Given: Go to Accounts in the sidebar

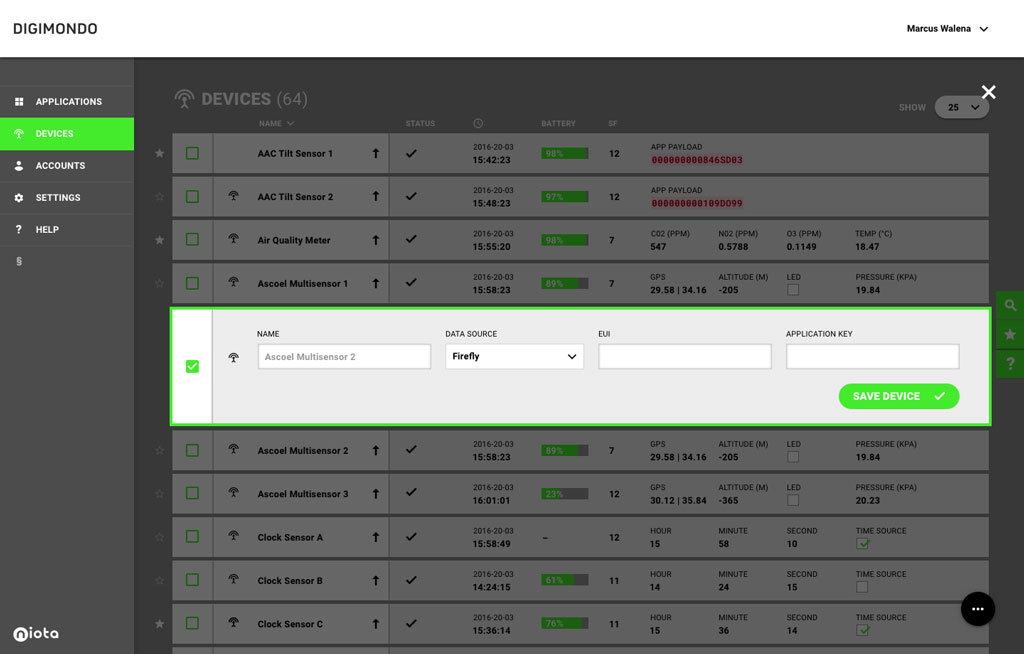Looking at the screenshot, I should [x=67, y=166].
